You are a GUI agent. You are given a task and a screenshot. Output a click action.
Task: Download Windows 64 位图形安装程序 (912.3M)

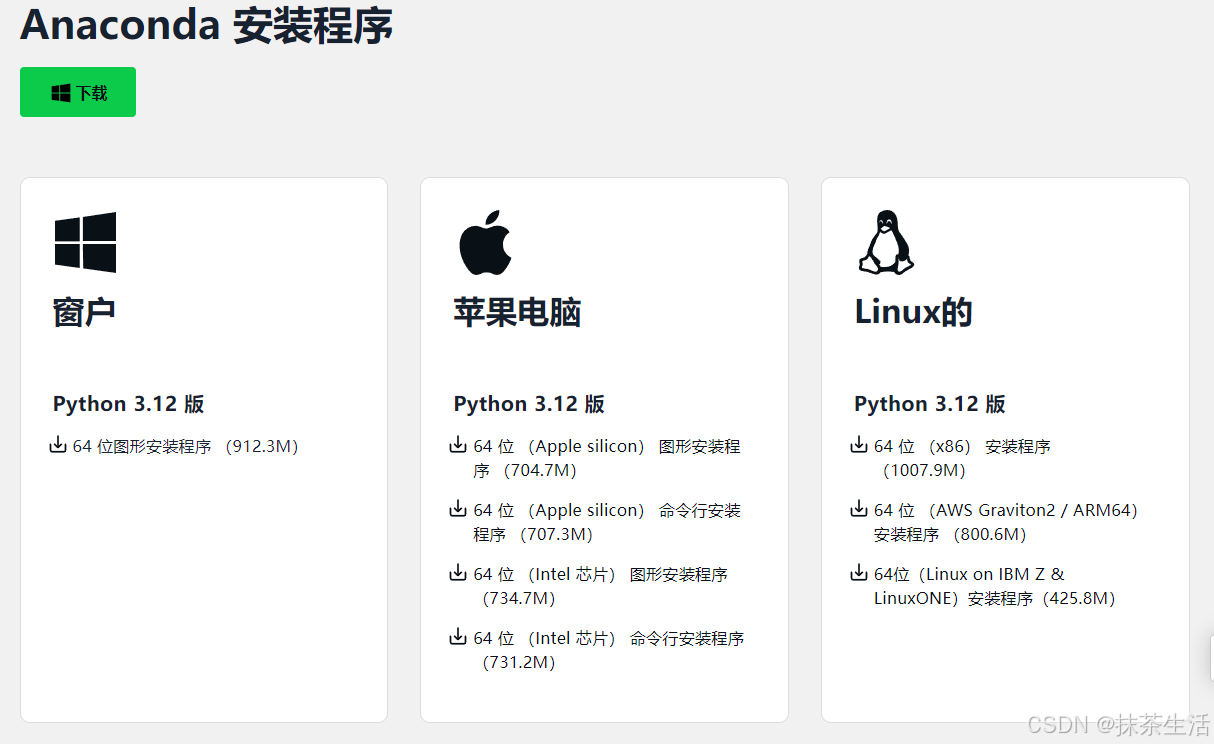point(186,446)
